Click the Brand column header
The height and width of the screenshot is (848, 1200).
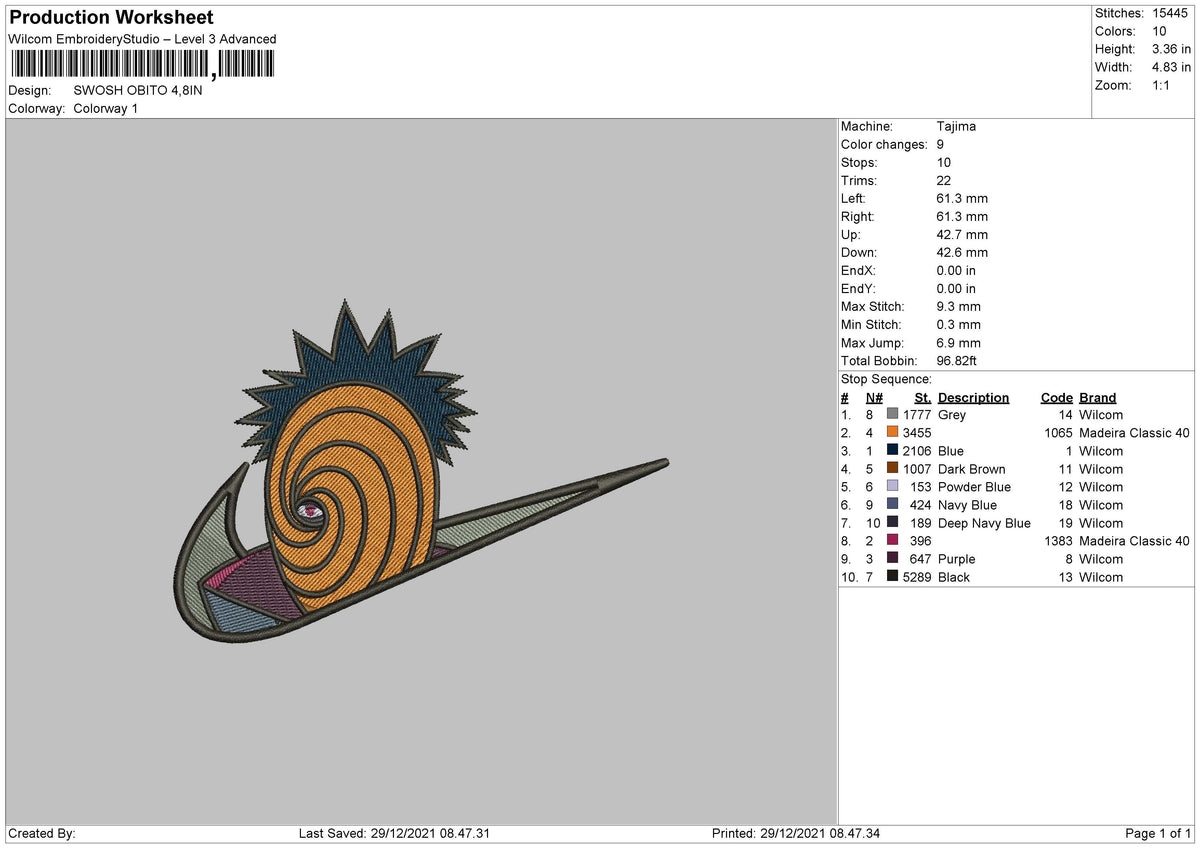pos(1097,397)
